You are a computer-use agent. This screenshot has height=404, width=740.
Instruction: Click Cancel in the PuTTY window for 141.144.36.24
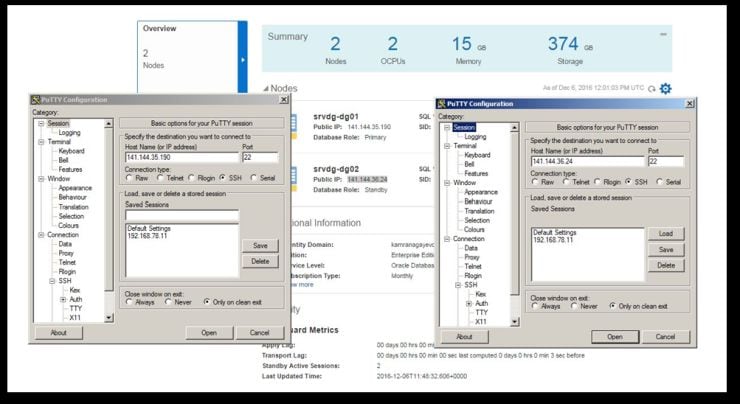(x=665, y=337)
